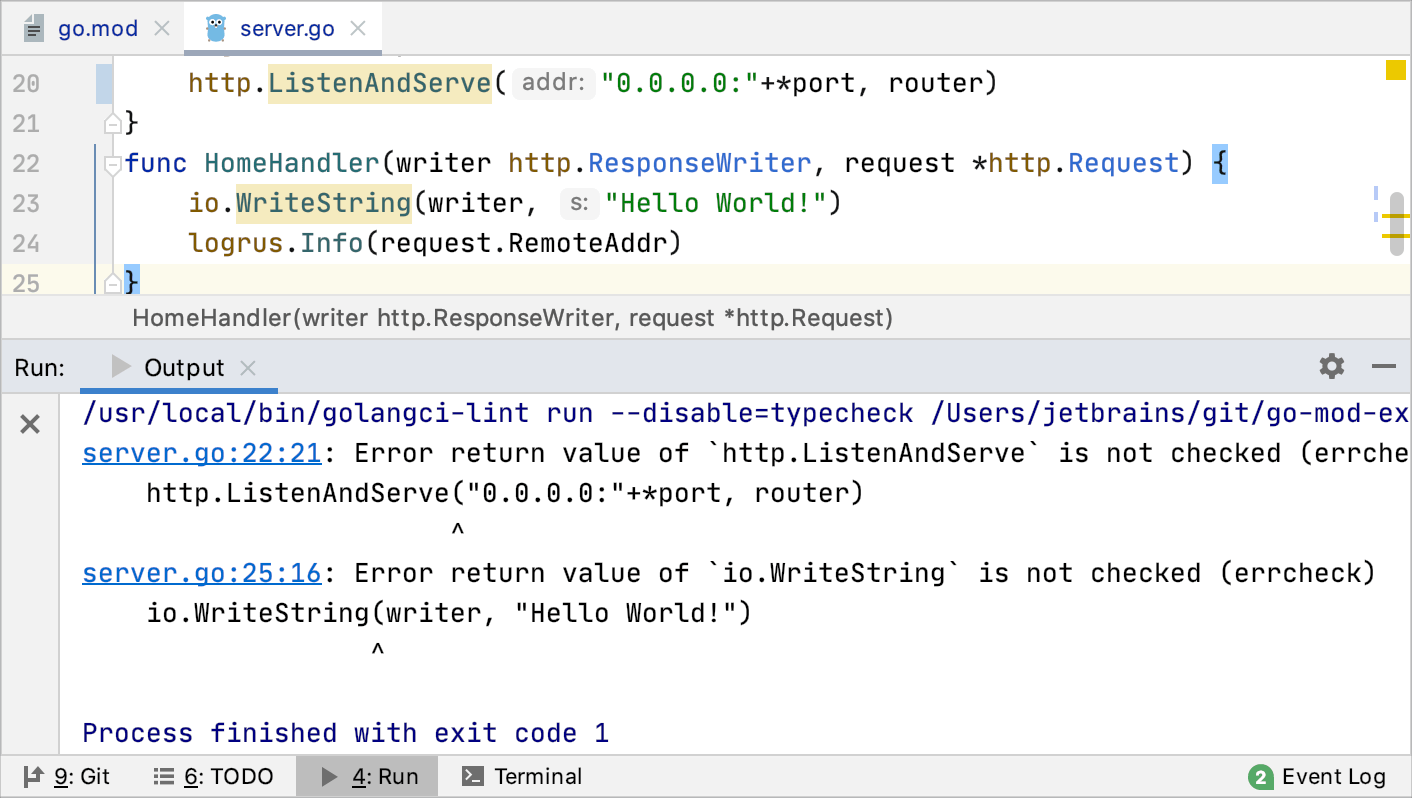This screenshot has height=798, width=1412.
Task: Select the server.go editor tab
Action: [286, 28]
